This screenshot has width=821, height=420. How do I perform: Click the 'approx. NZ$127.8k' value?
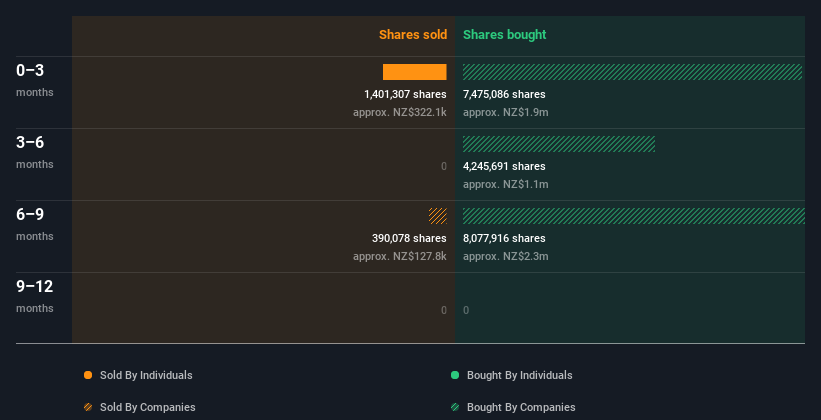pos(400,256)
